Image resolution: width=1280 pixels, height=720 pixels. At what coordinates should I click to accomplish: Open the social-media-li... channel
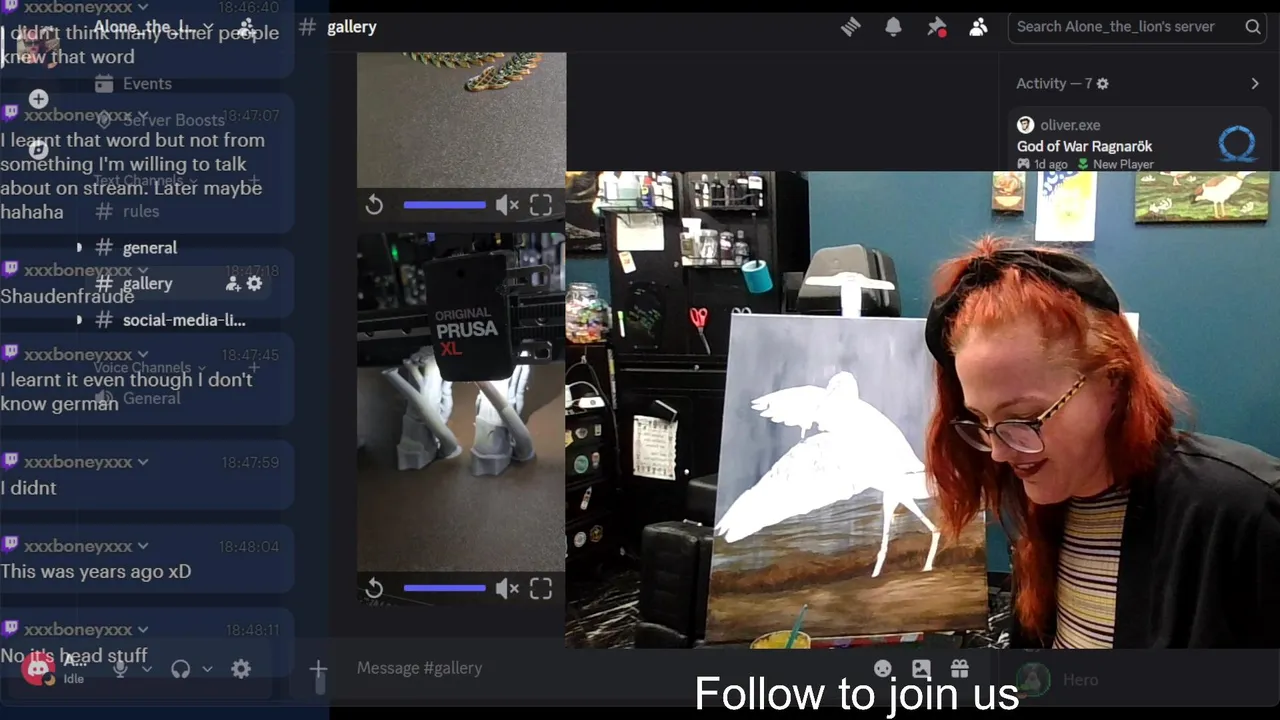click(x=184, y=320)
